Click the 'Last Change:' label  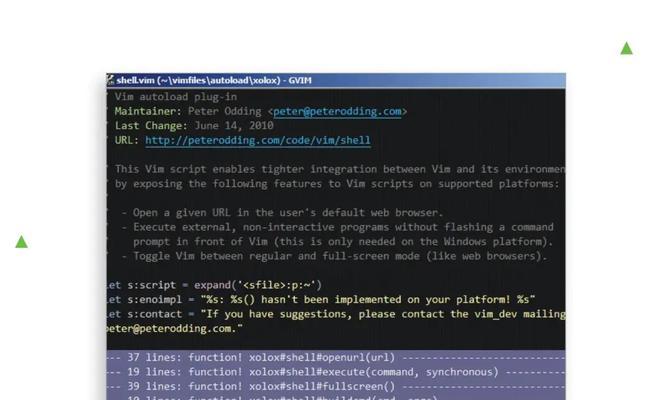click(151, 126)
